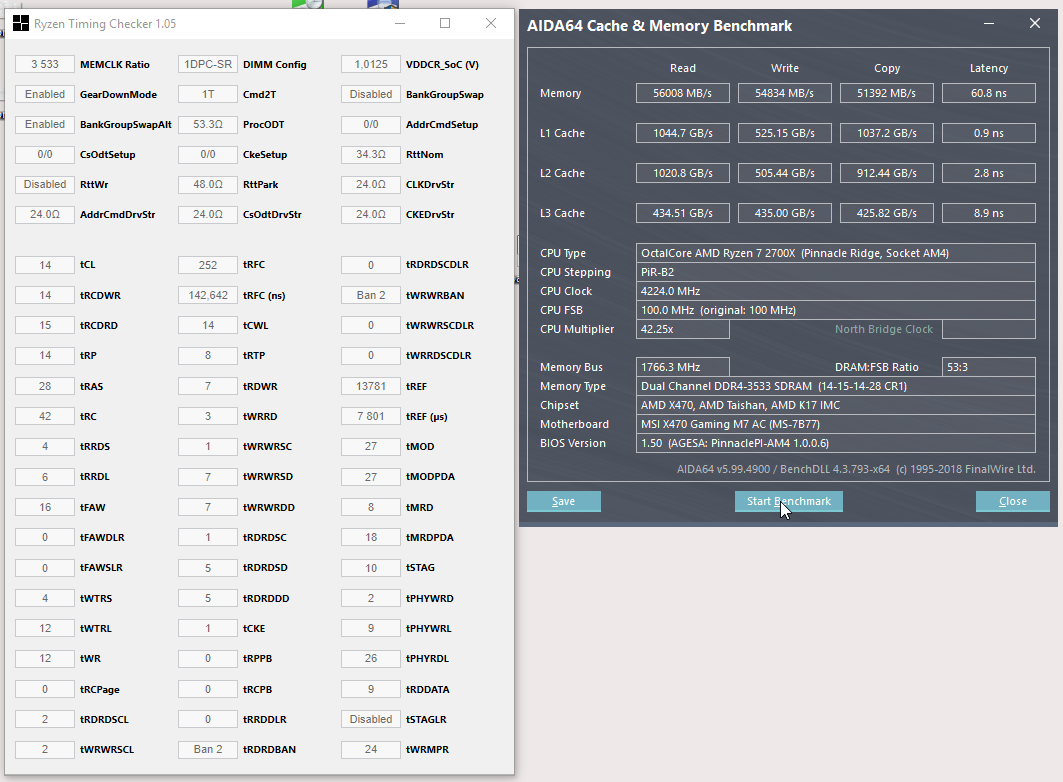Click RttNom value 34.3Ω
Viewport: 1063px width, 782px height.
[371, 155]
